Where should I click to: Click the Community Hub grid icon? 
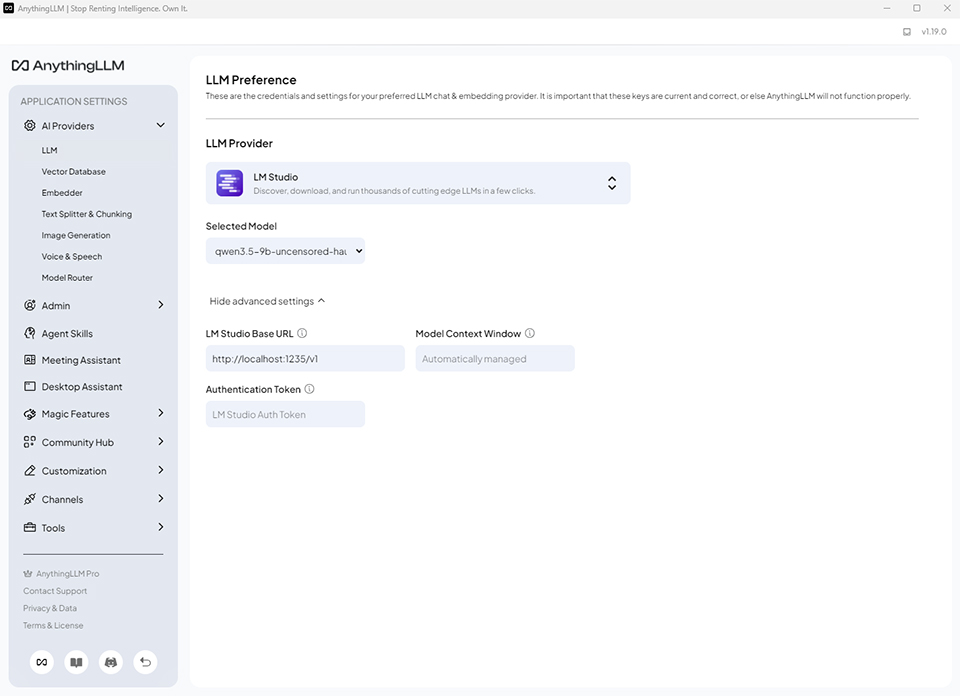pos(29,442)
